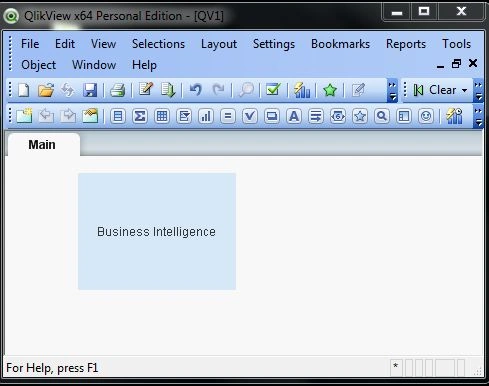Click the Print icon
Viewport: 489px width, 386px height.
point(117,90)
